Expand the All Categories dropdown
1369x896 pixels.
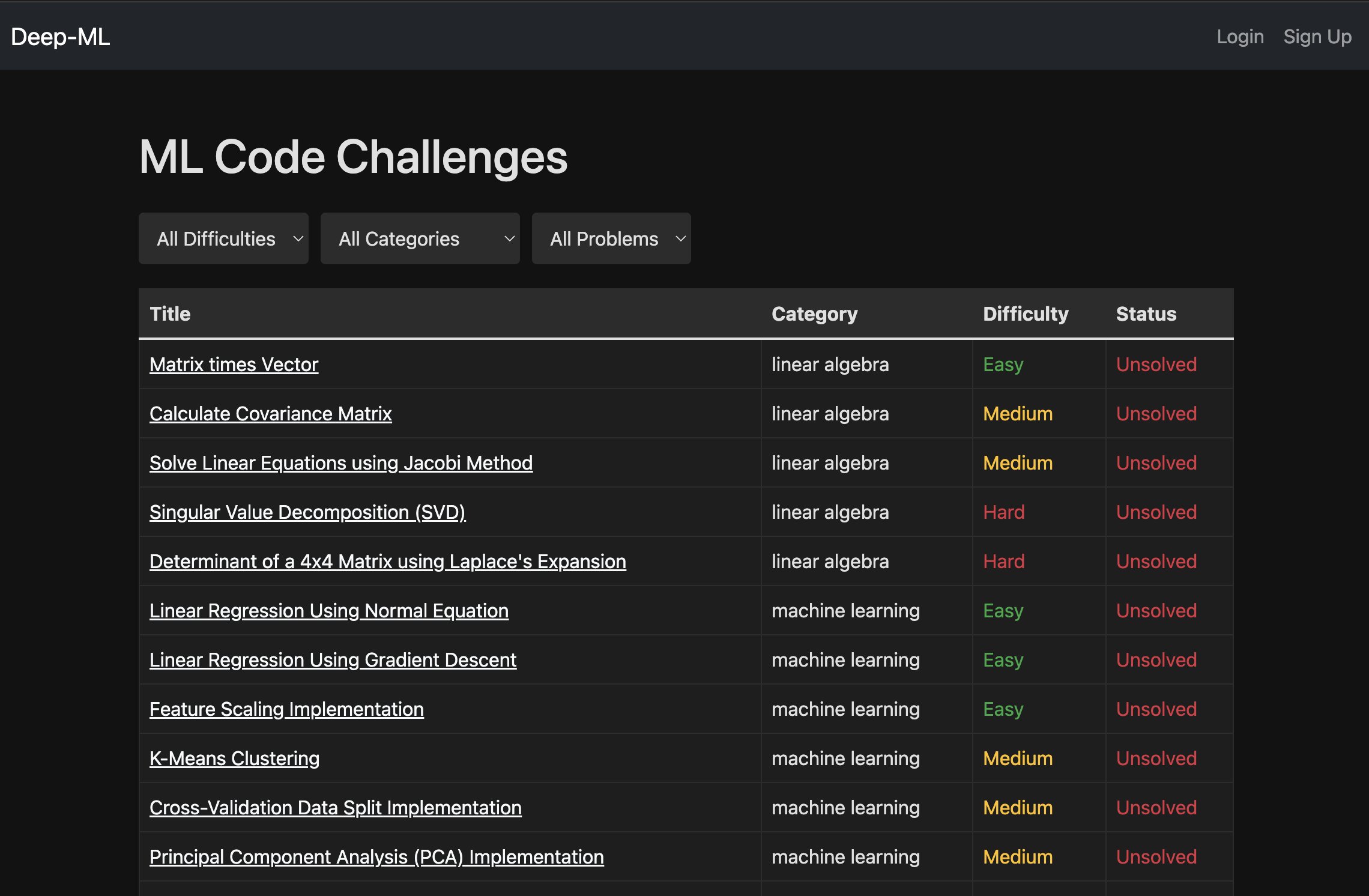pos(420,238)
